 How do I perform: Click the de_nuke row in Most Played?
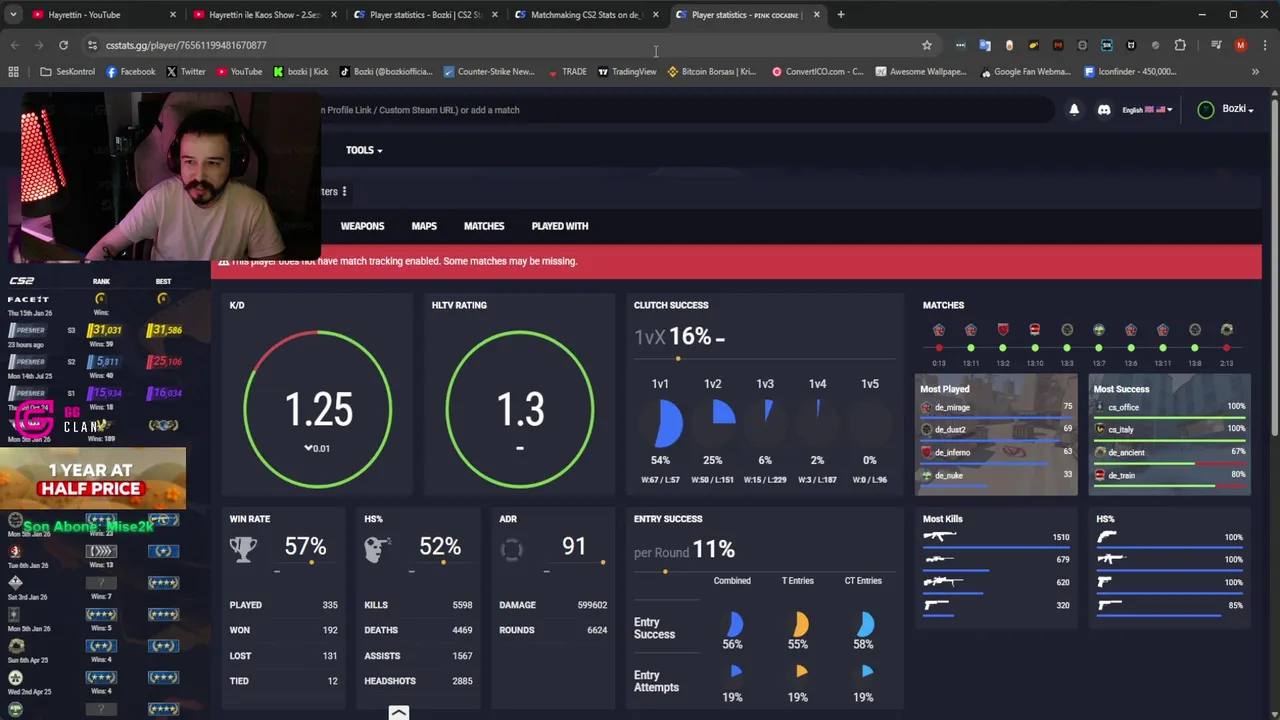pos(996,476)
